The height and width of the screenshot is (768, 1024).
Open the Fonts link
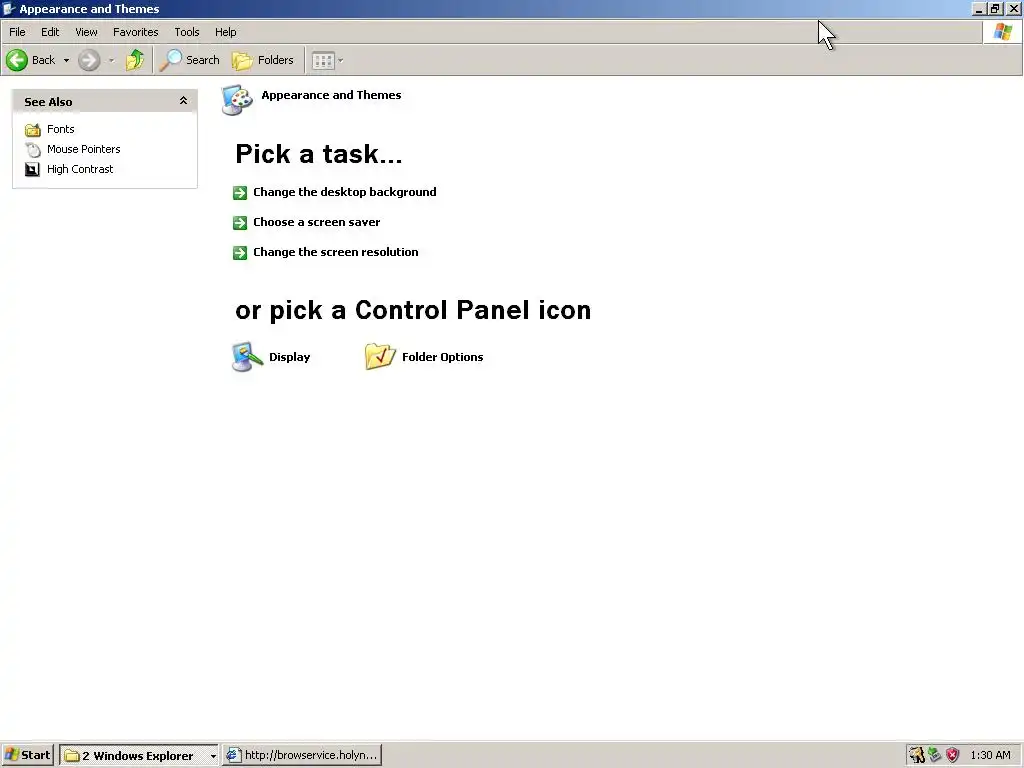(x=61, y=129)
